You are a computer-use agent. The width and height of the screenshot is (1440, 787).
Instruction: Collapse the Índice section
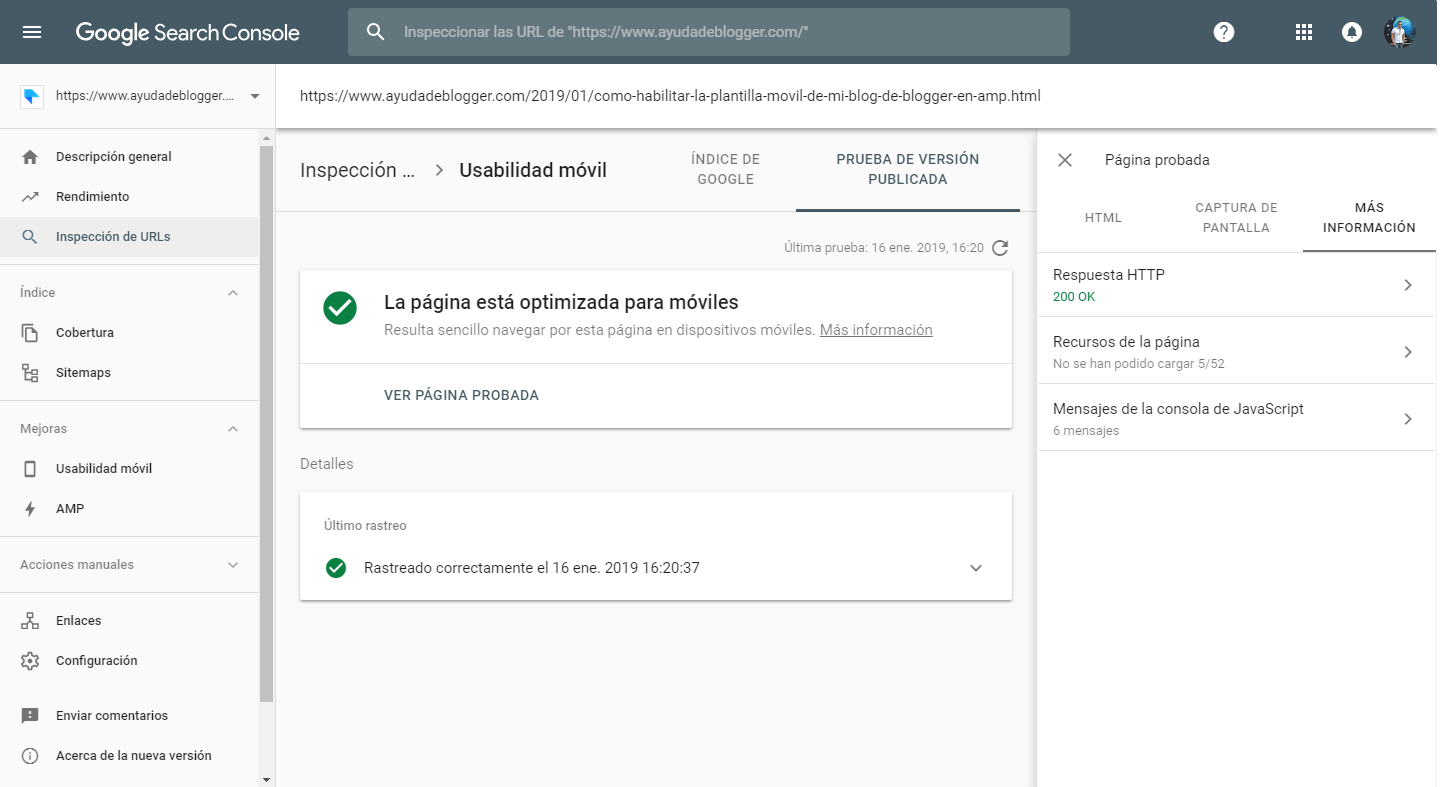pyautogui.click(x=233, y=293)
